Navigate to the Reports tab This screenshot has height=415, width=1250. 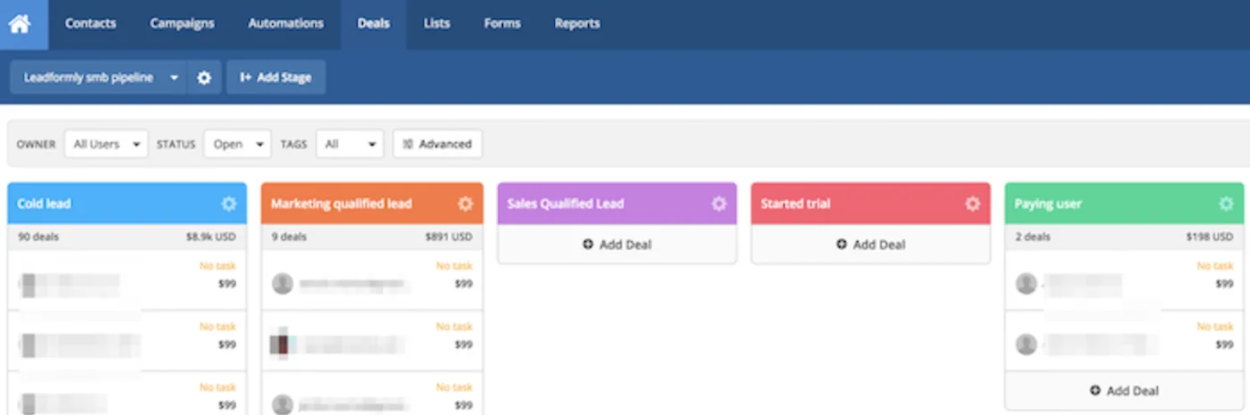click(577, 24)
